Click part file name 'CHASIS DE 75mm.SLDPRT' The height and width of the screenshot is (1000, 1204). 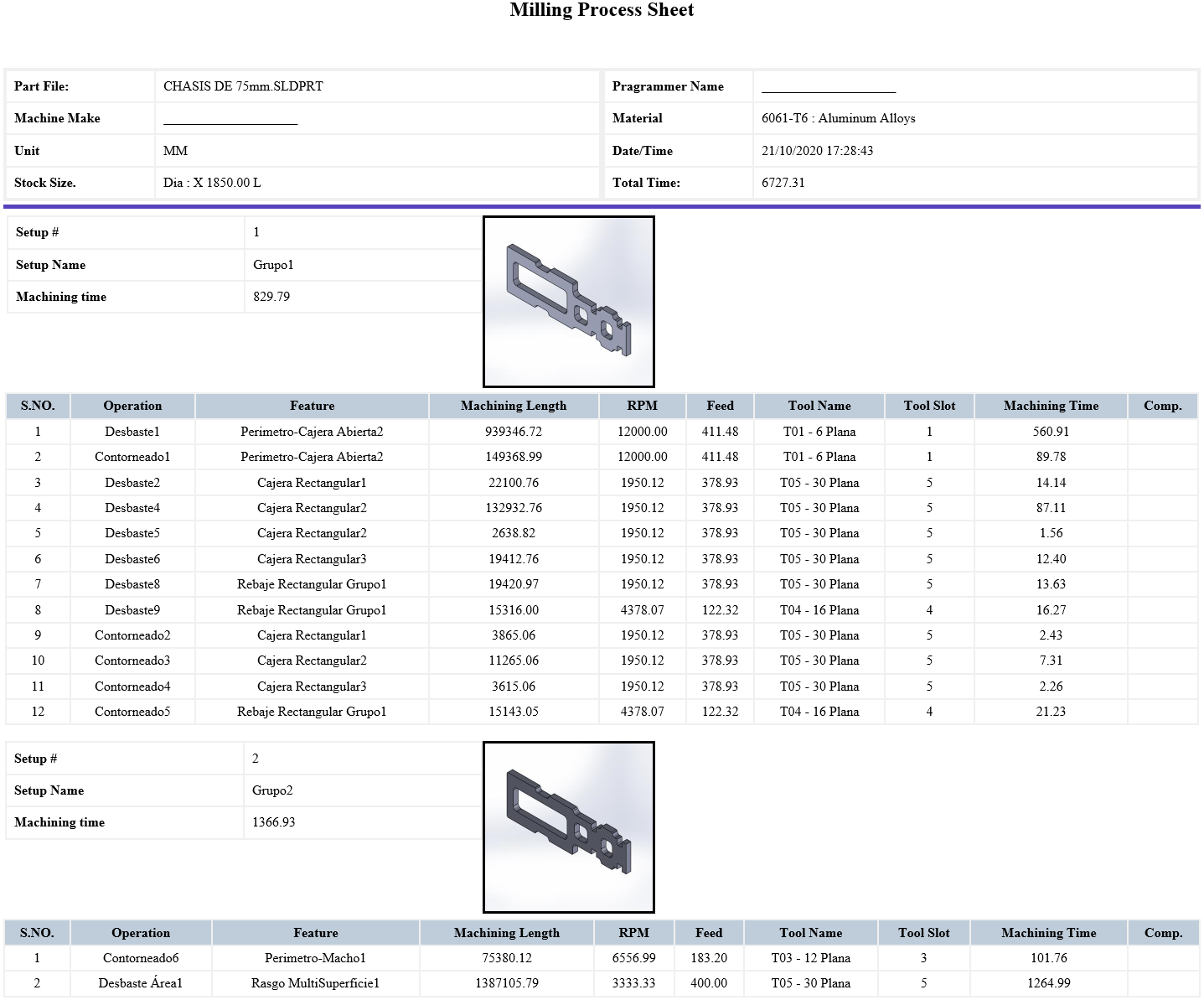click(x=243, y=86)
